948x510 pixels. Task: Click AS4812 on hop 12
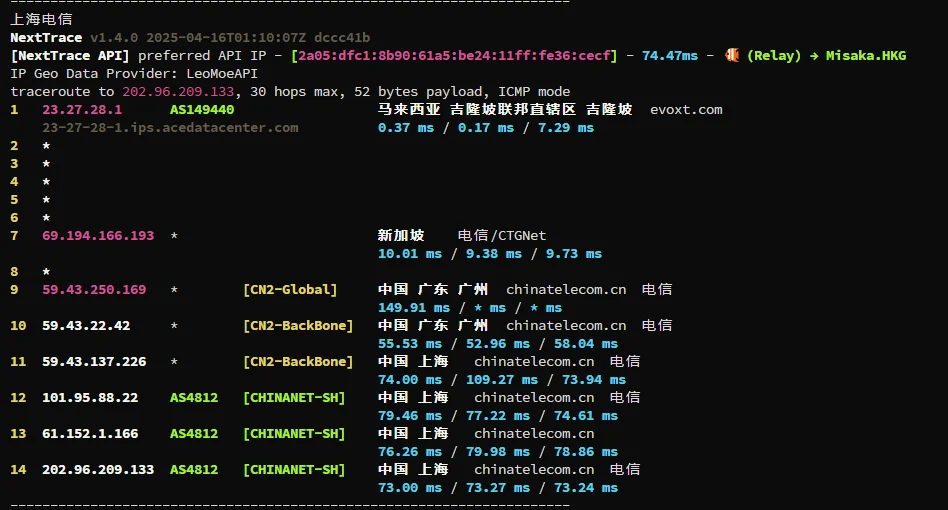(x=194, y=398)
